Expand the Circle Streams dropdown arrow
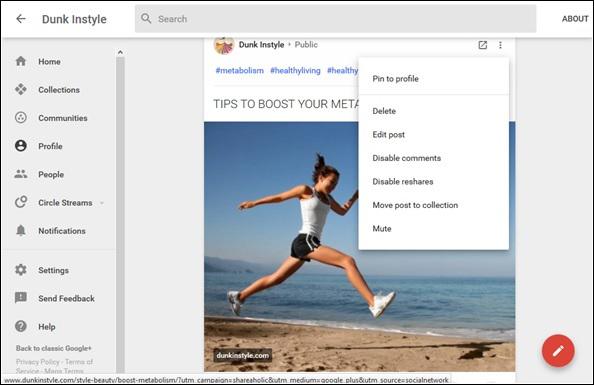The image size is (594, 385). click(x=102, y=203)
